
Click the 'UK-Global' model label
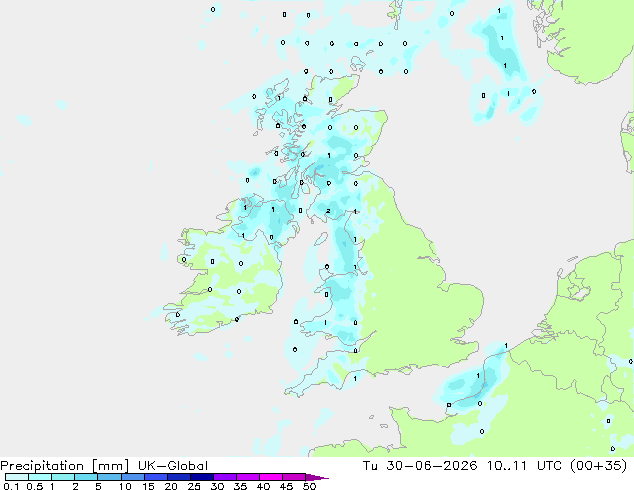(173, 466)
